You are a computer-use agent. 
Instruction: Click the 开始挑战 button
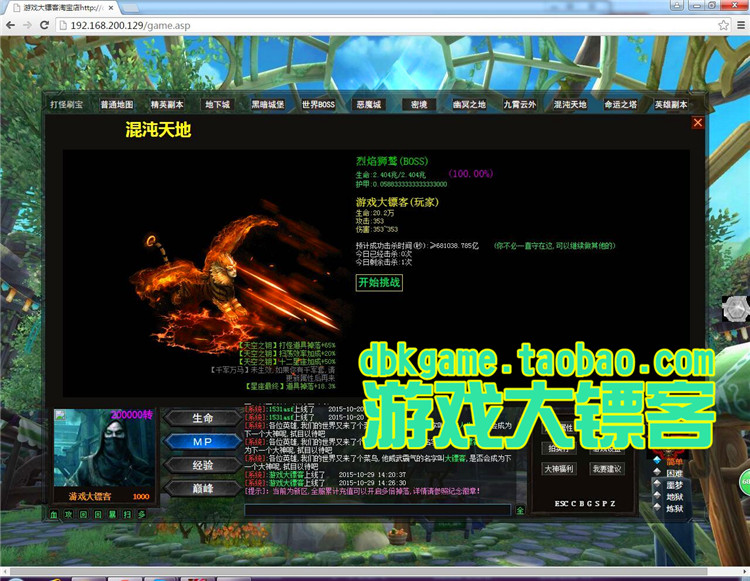click(379, 282)
